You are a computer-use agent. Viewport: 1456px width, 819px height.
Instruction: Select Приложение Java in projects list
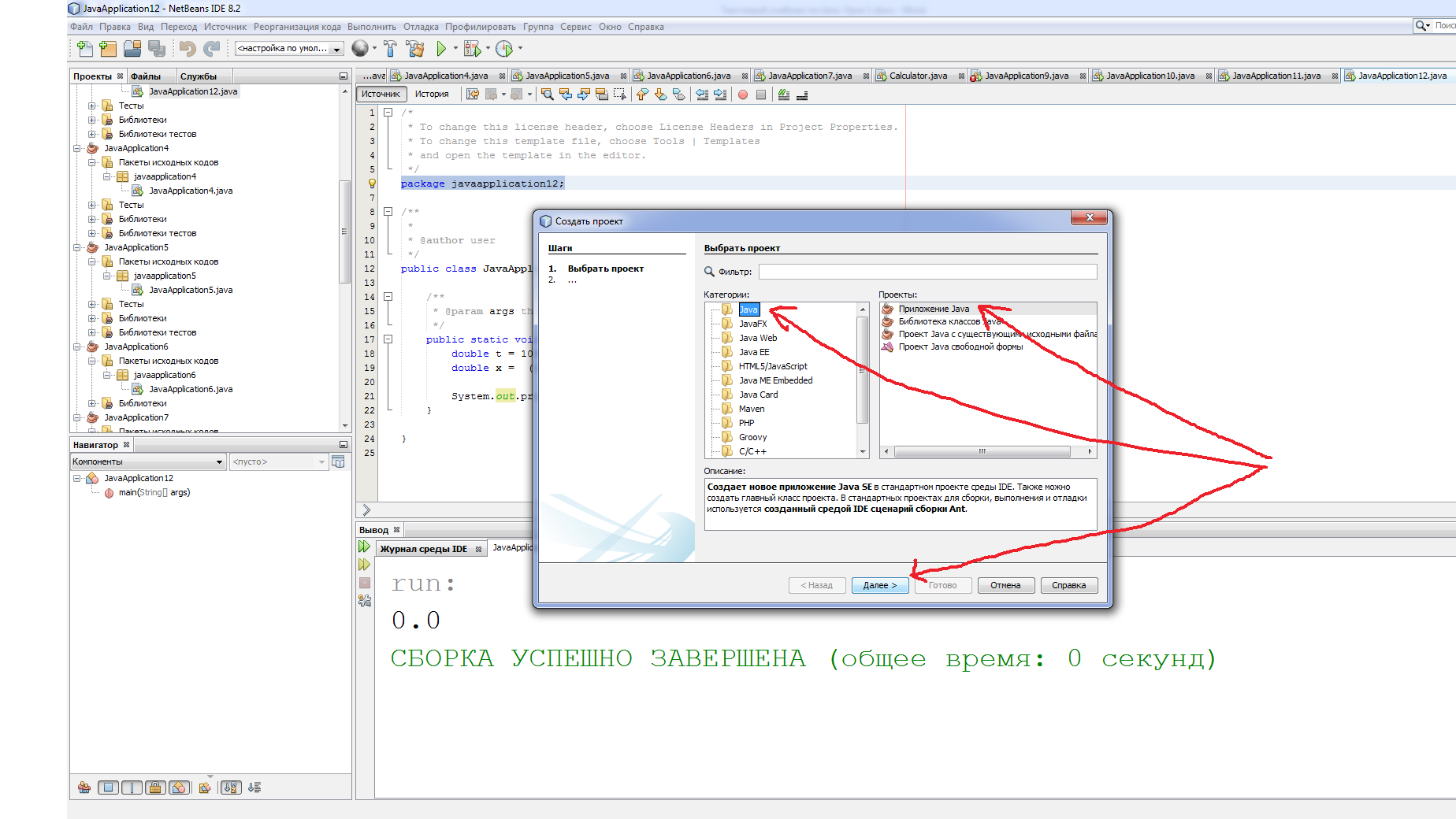point(934,309)
